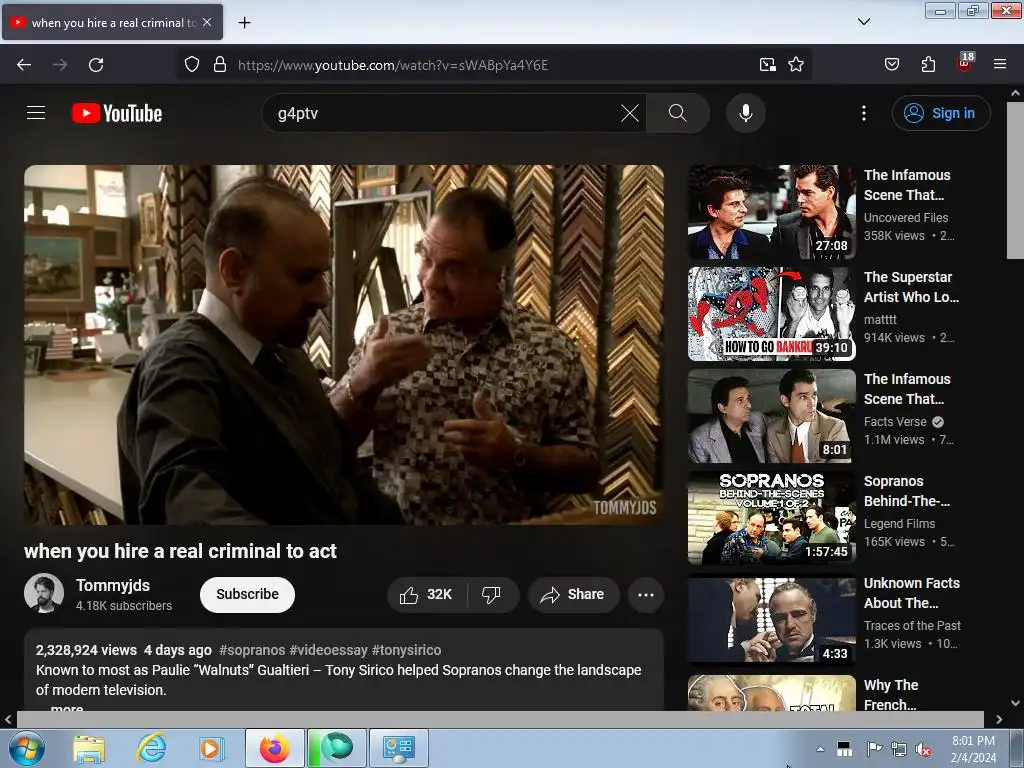1024x768 pixels.
Task: Open the 8:01 Facts Verse video thumbnail
Action: [x=771, y=415]
